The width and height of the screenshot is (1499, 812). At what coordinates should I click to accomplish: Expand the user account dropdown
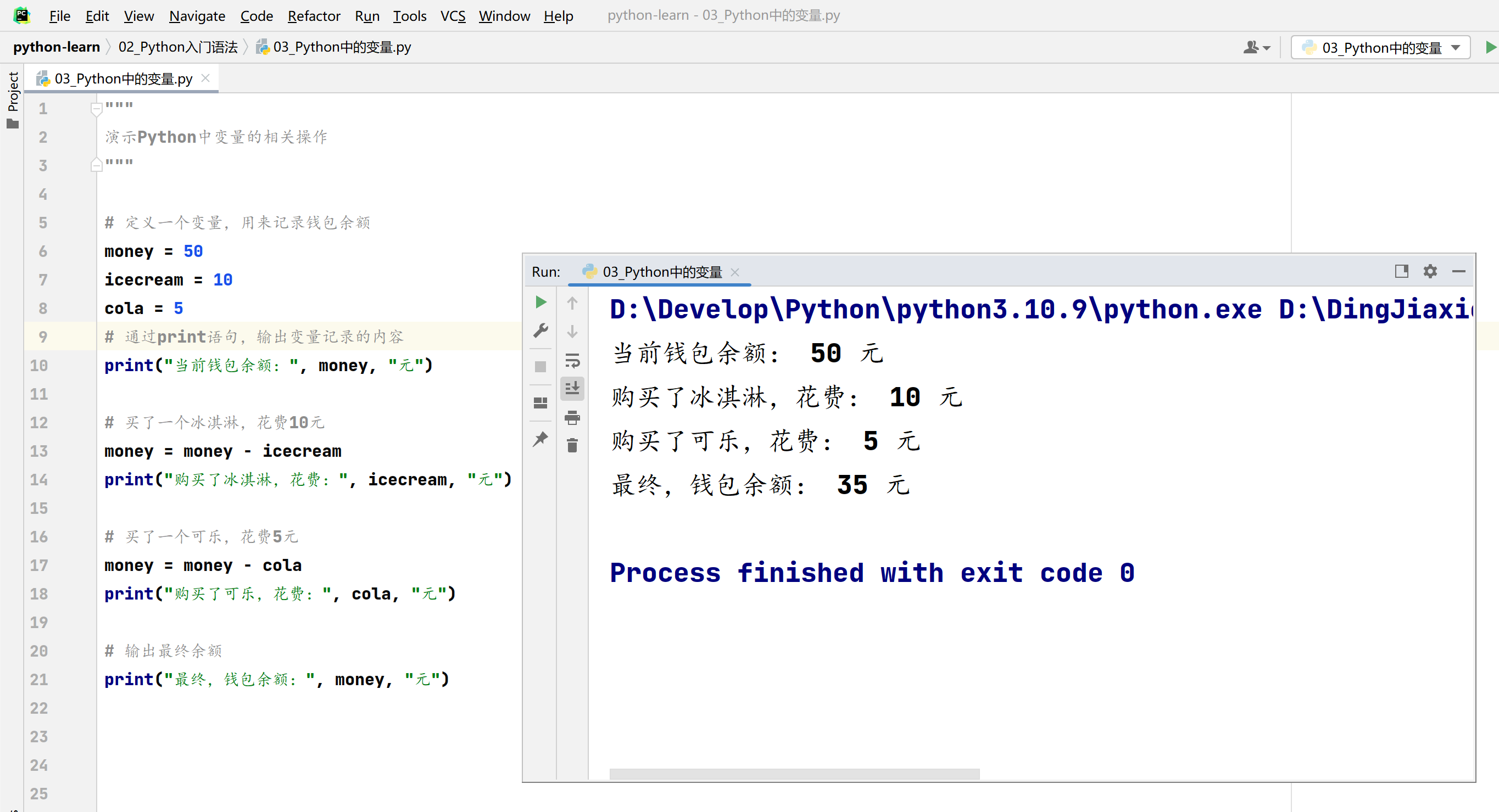[1257, 47]
